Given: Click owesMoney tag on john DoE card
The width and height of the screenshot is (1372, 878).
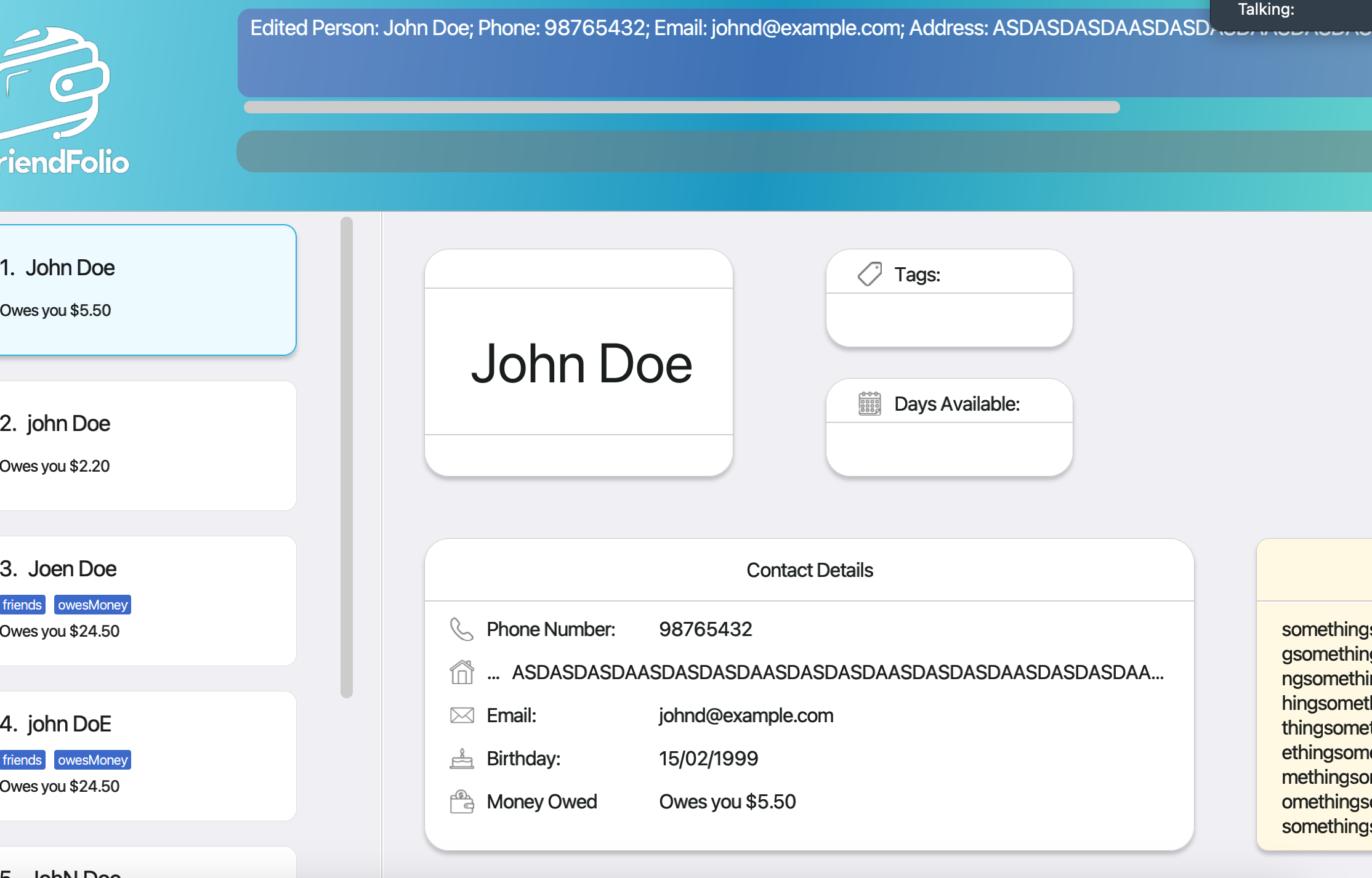Looking at the screenshot, I should tap(92, 760).
